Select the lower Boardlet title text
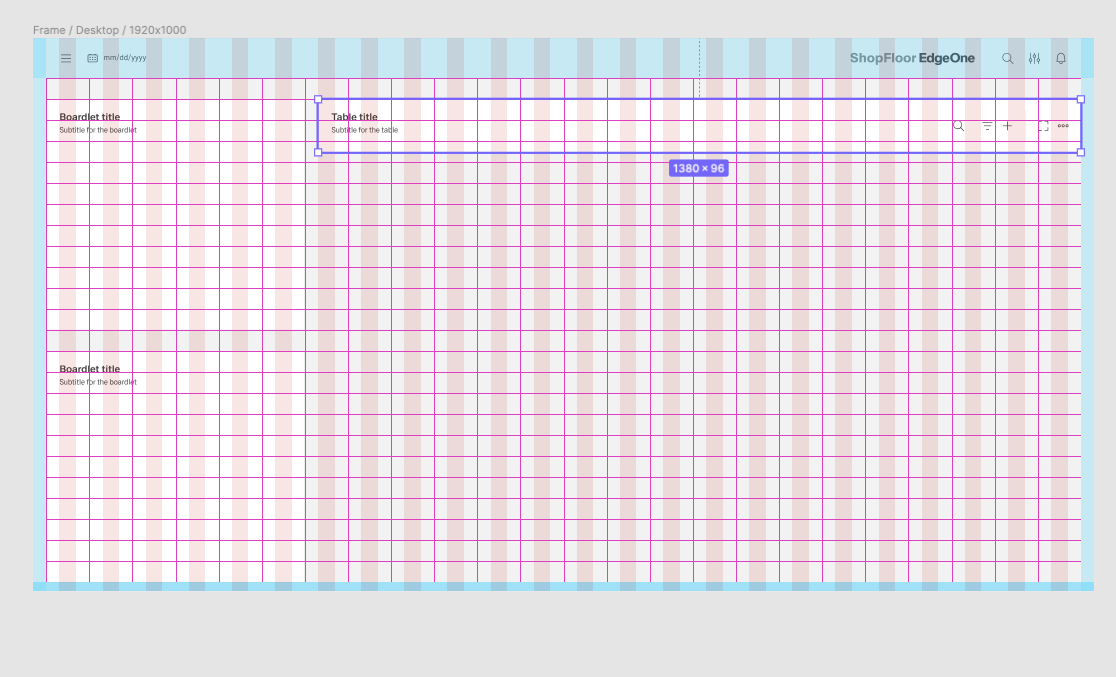The image size is (1116, 677). pos(89,369)
